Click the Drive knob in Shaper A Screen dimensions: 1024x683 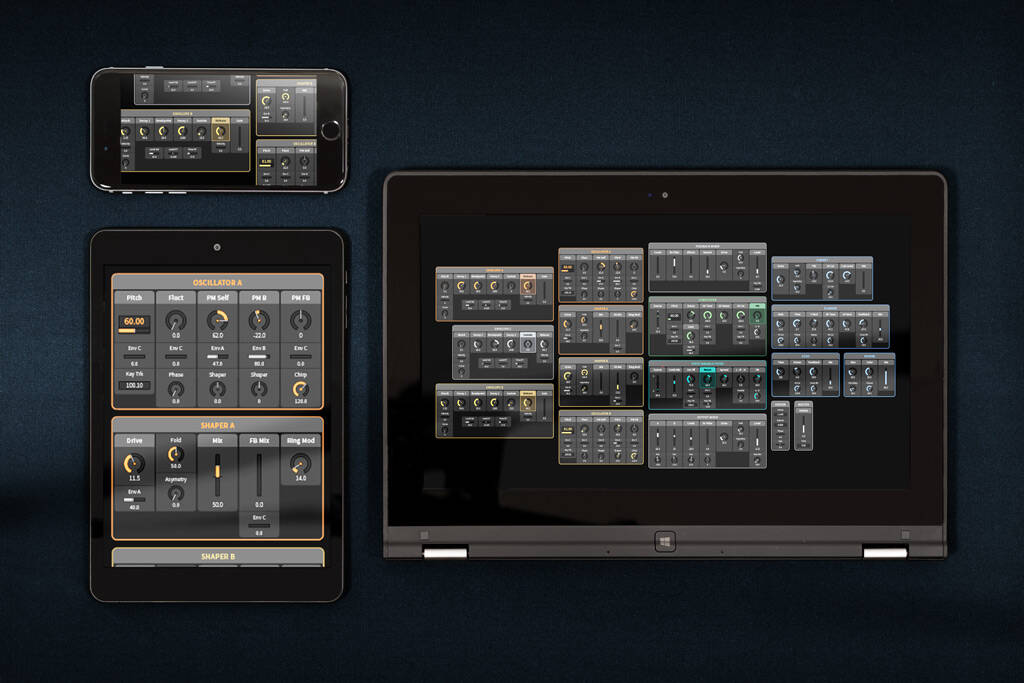point(134,464)
